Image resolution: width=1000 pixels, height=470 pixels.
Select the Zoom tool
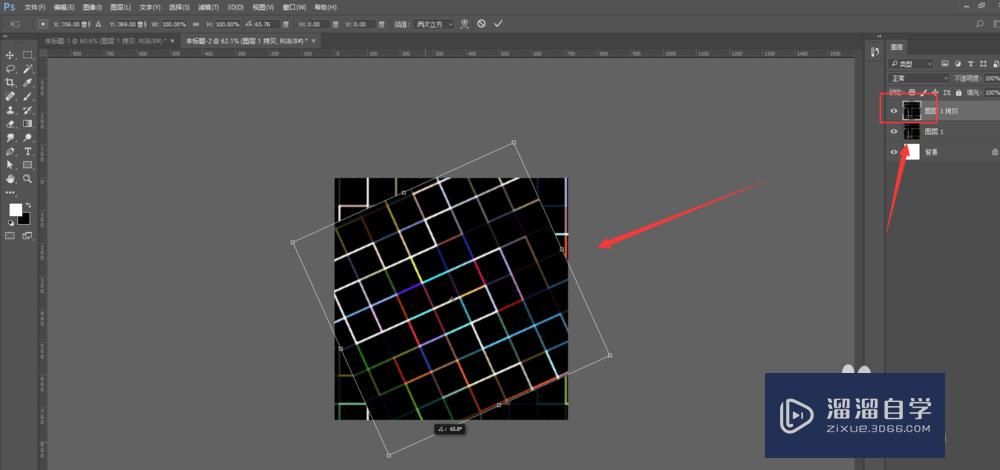tap(28, 179)
